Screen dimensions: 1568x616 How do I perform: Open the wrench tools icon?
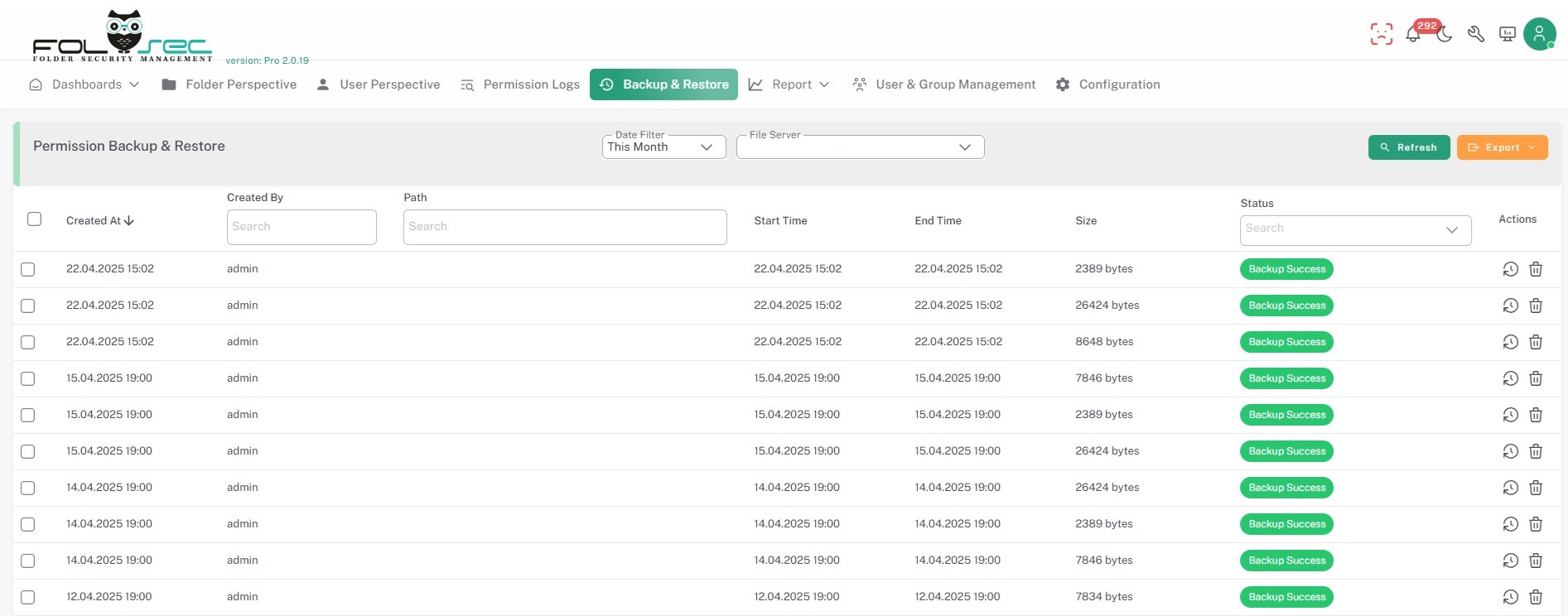tap(1475, 34)
